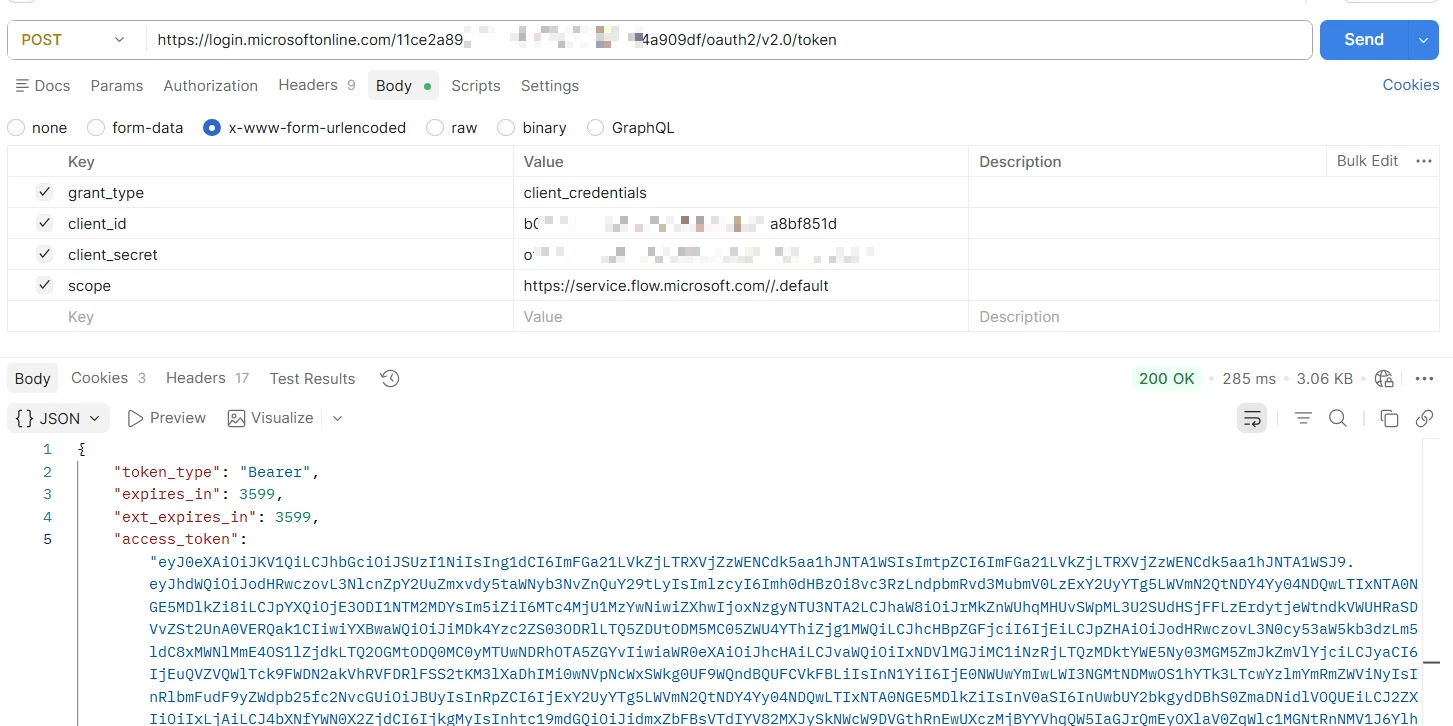This screenshot has width=1453, height=726.
Task: Uncheck the client_secret parameter row
Action: tap(44, 254)
